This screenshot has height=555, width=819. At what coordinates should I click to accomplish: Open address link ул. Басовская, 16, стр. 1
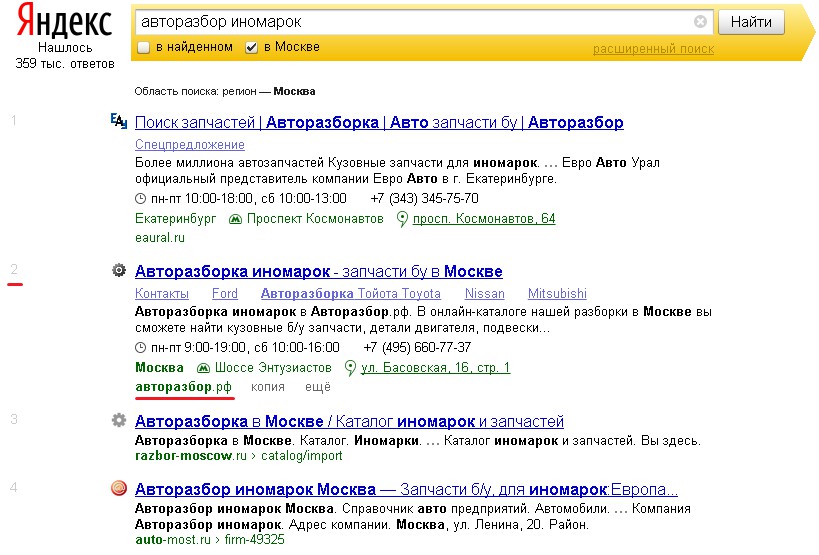tap(435, 368)
